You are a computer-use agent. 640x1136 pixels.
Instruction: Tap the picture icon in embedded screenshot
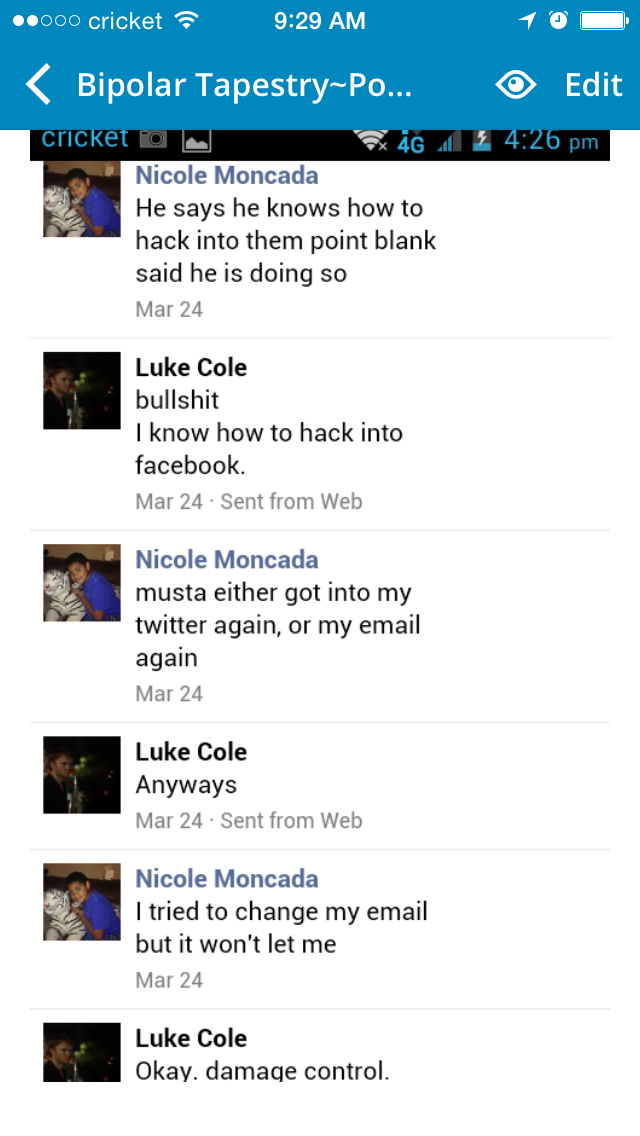pyautogui.click(x=196, y=140)
